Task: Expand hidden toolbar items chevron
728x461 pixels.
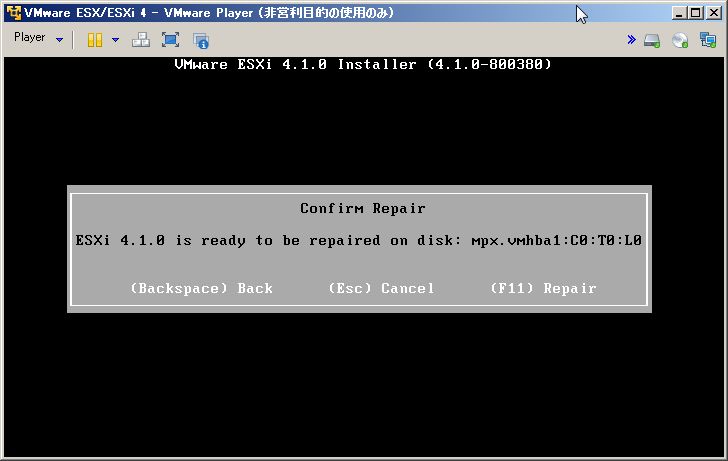Action: click(631, 39)
